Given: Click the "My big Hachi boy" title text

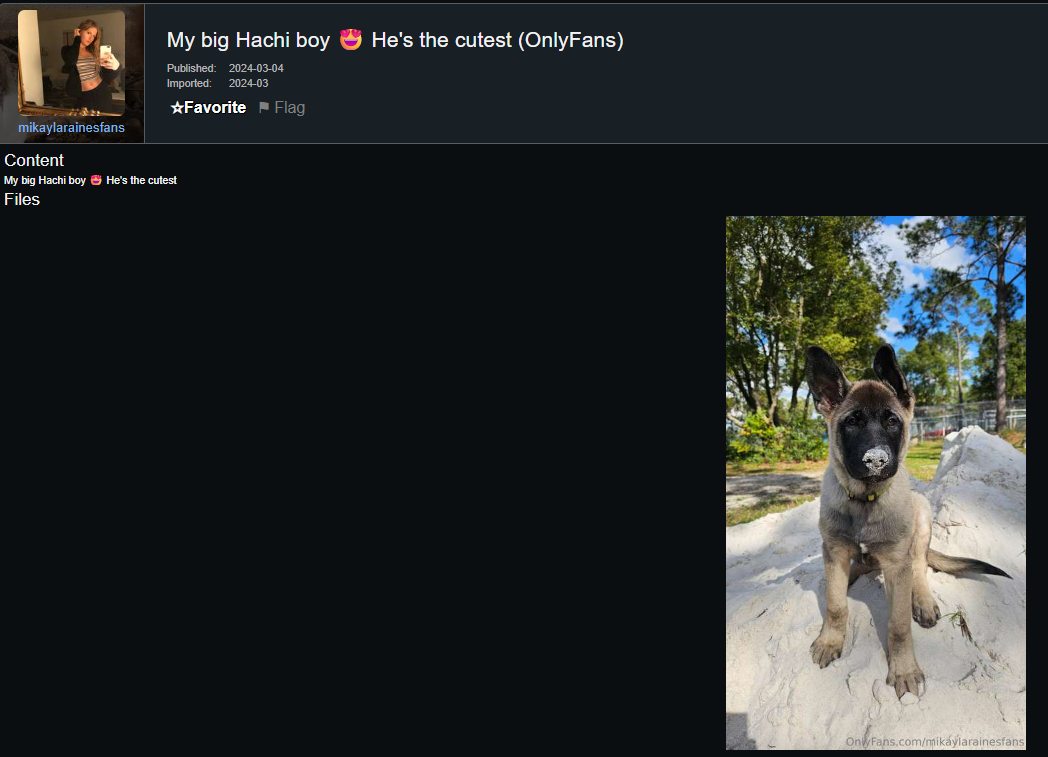Looking at the screenshot, I should click(x=248, y=40).
